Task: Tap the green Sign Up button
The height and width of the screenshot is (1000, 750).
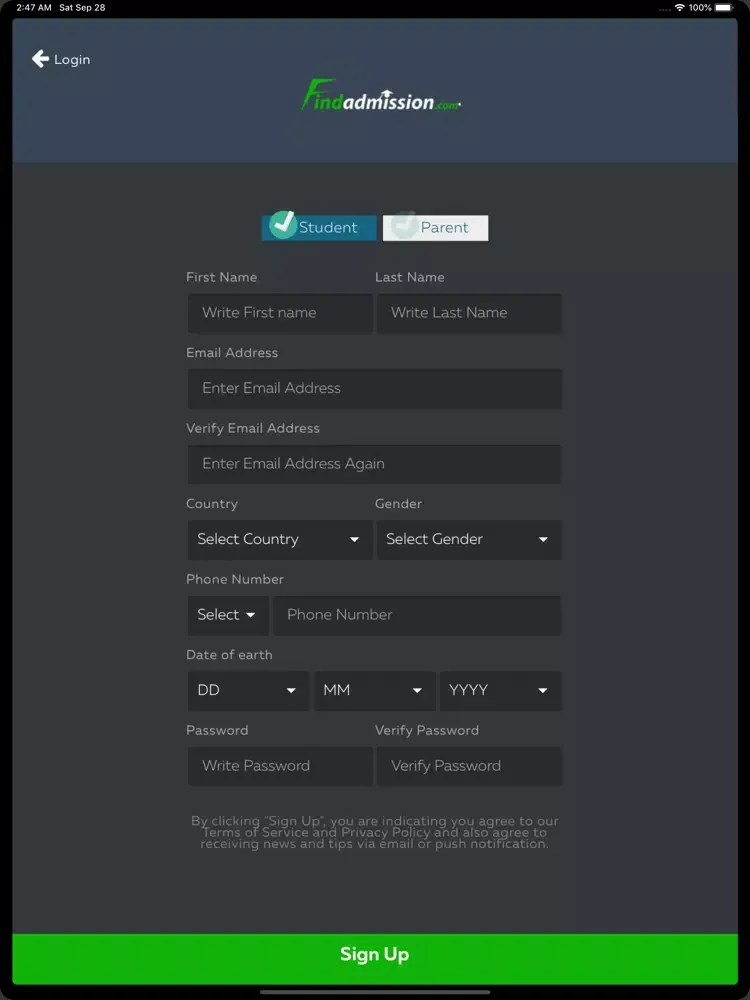Action: tap(375, 959)
